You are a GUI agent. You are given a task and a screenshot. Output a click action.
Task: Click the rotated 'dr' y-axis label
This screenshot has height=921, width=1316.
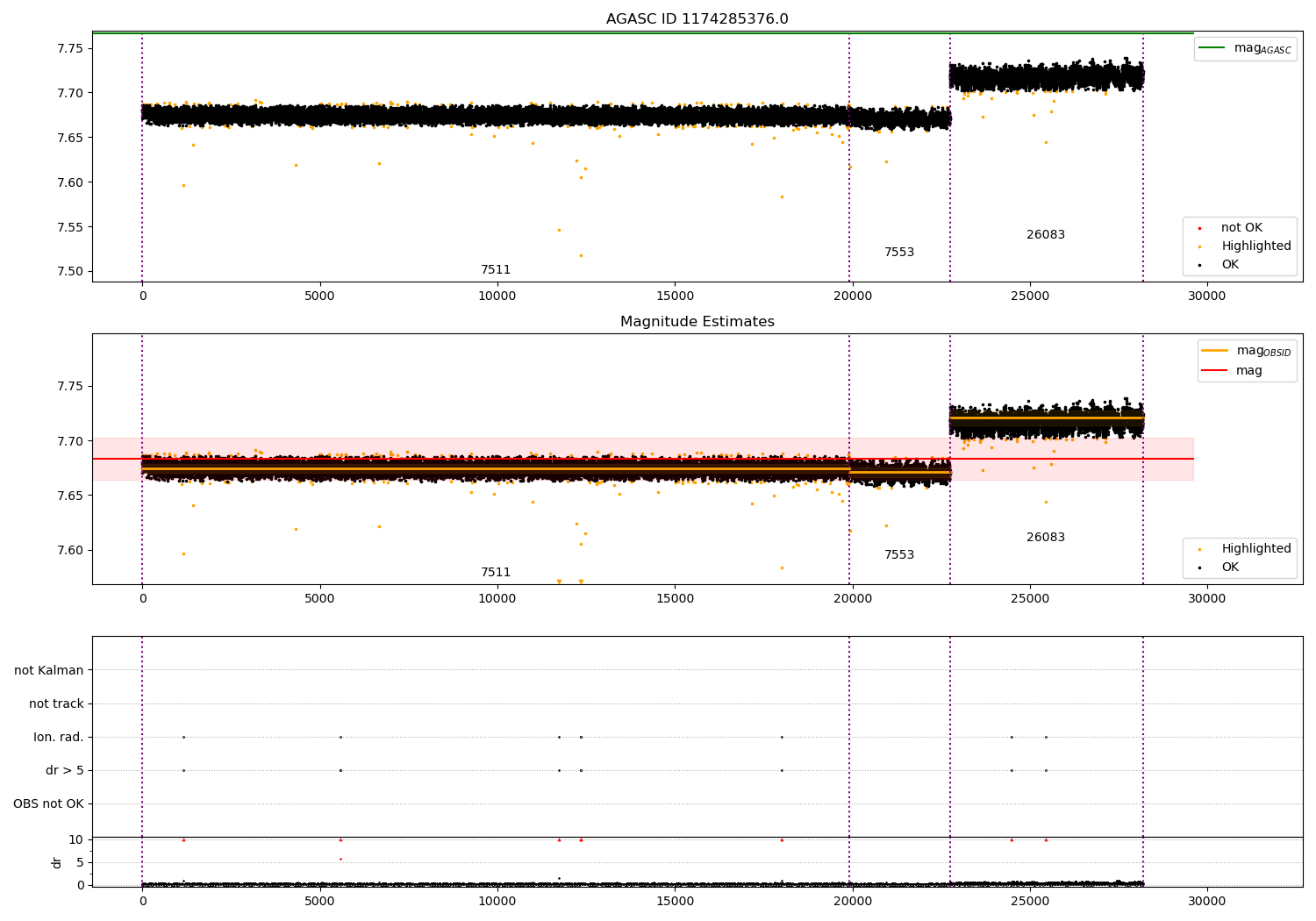pyautogui.click(x=57, y=863)
